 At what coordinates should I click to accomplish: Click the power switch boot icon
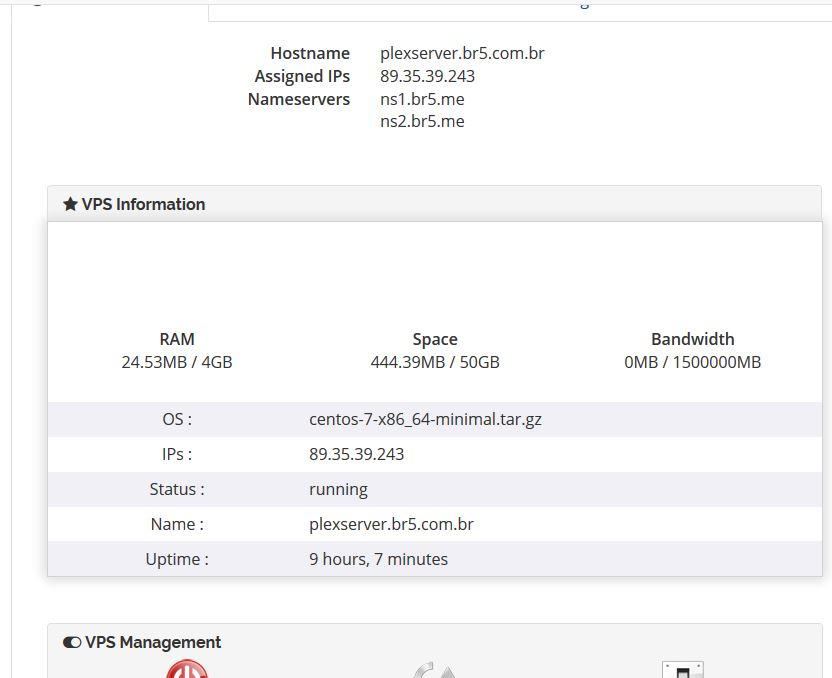tap(683, 670)
